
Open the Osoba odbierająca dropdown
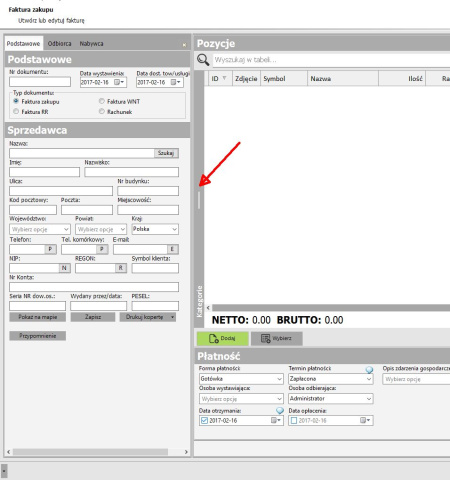point(331,399)
